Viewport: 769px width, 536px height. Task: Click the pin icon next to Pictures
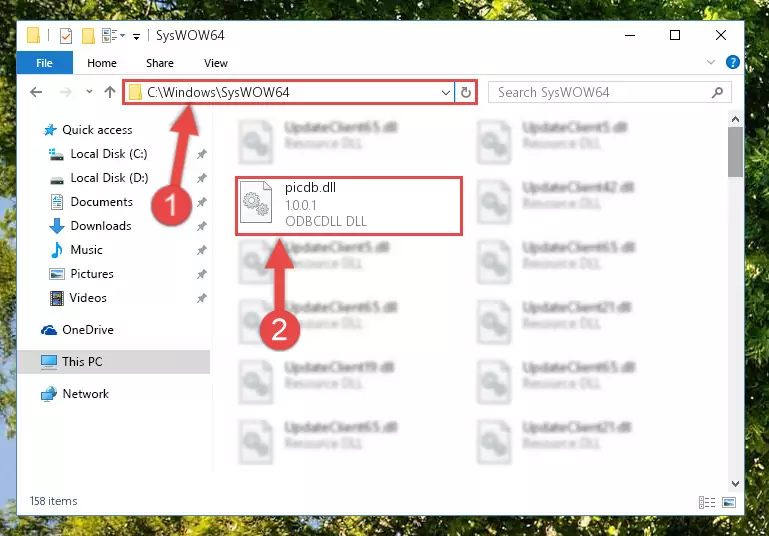pyautogui.click(x=202, y=274)
